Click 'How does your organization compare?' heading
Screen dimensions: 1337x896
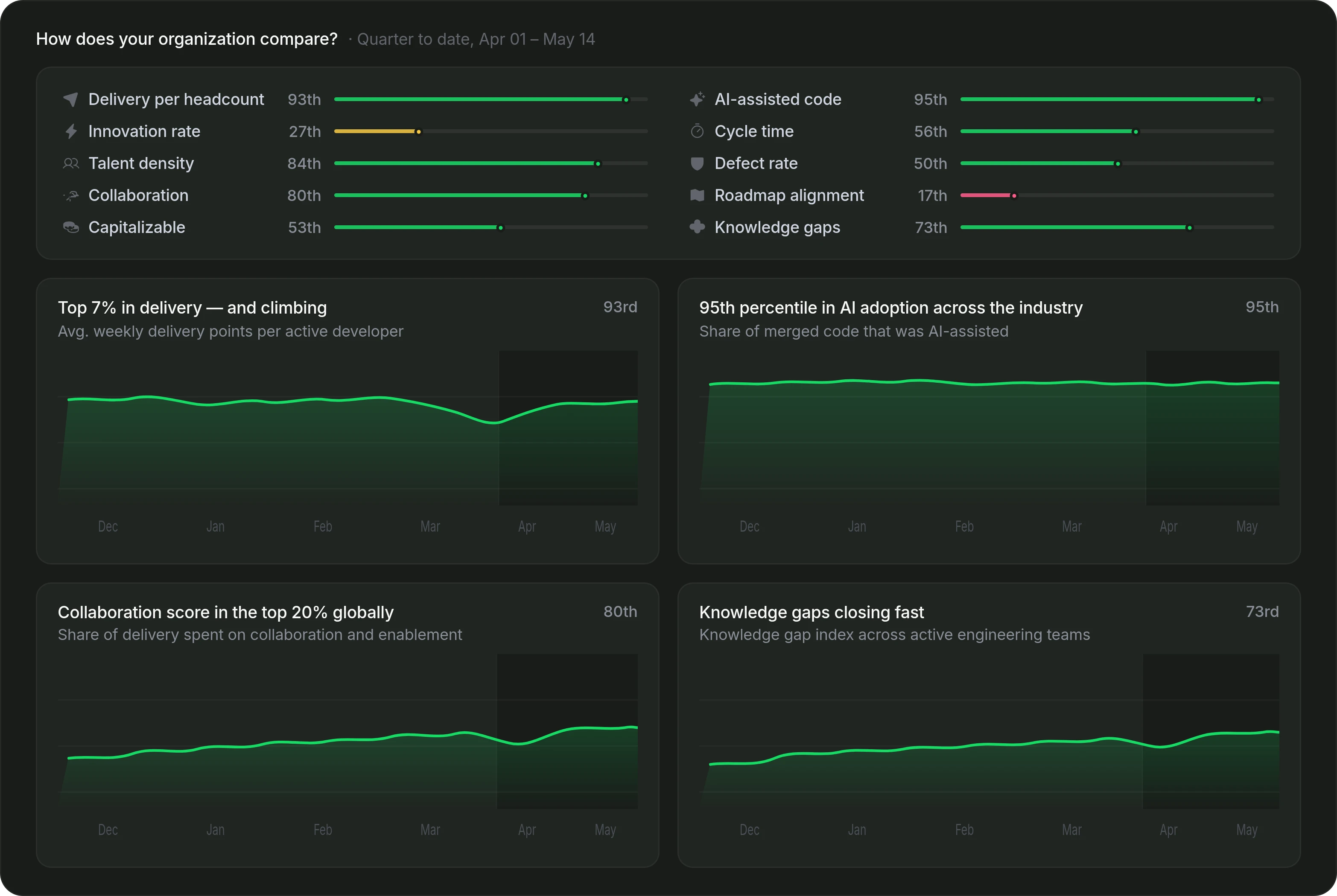tap(187, 39)
